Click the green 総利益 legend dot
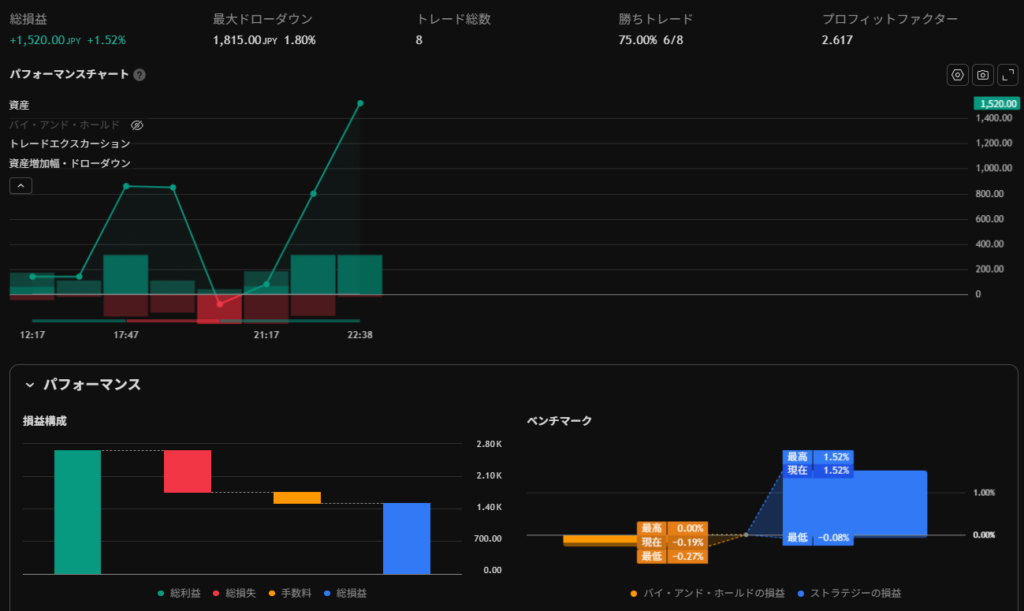1024x611 pixels. (x=162, y=593)
